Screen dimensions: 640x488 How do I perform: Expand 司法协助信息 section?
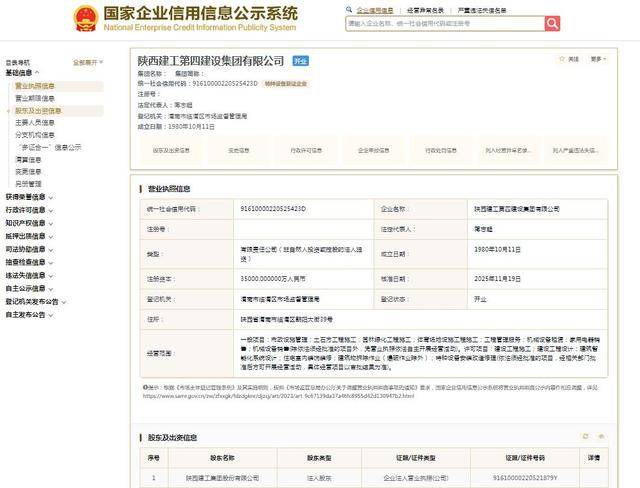pos(29,249)
